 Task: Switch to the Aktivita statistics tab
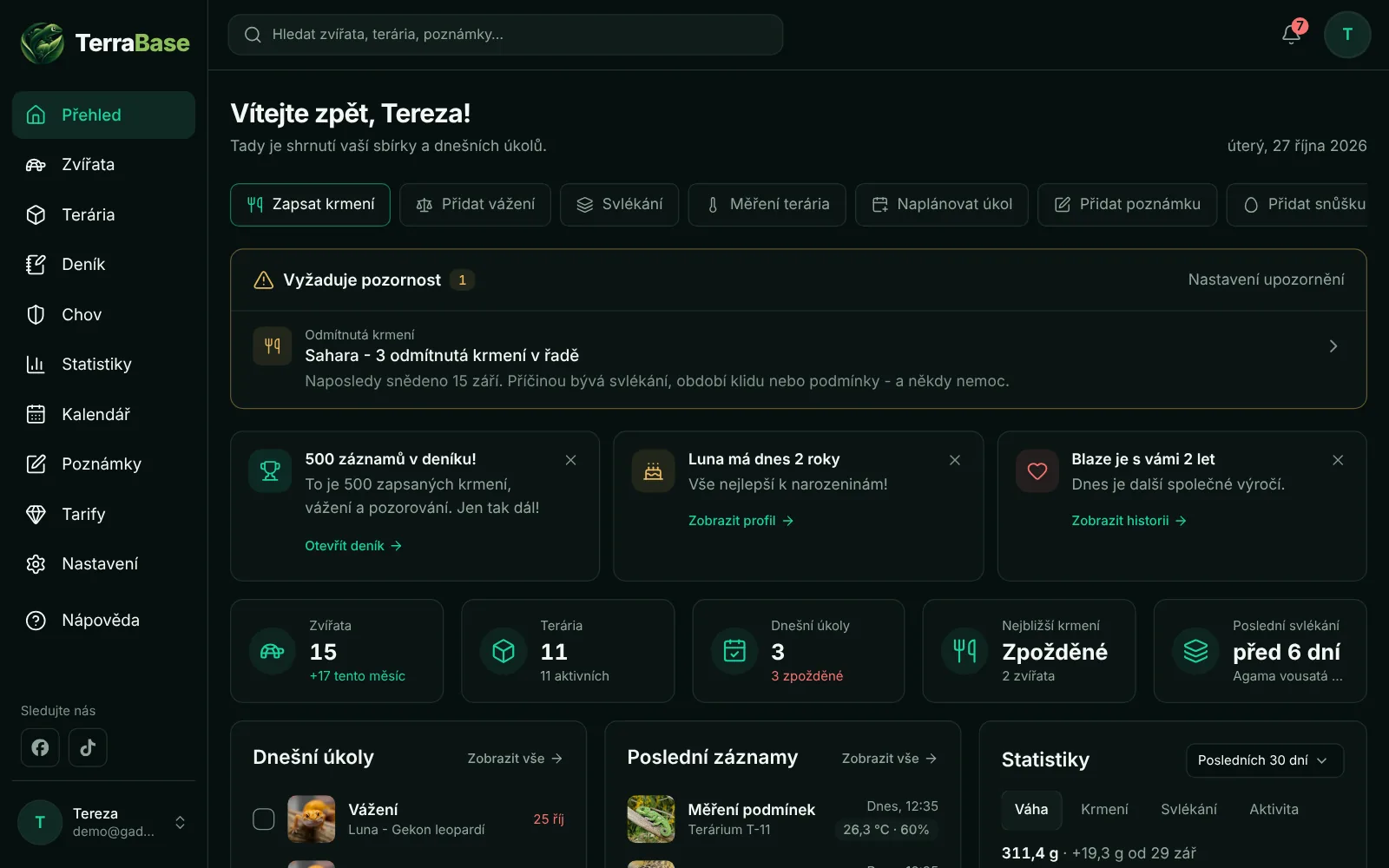(x=1274, y=809)
